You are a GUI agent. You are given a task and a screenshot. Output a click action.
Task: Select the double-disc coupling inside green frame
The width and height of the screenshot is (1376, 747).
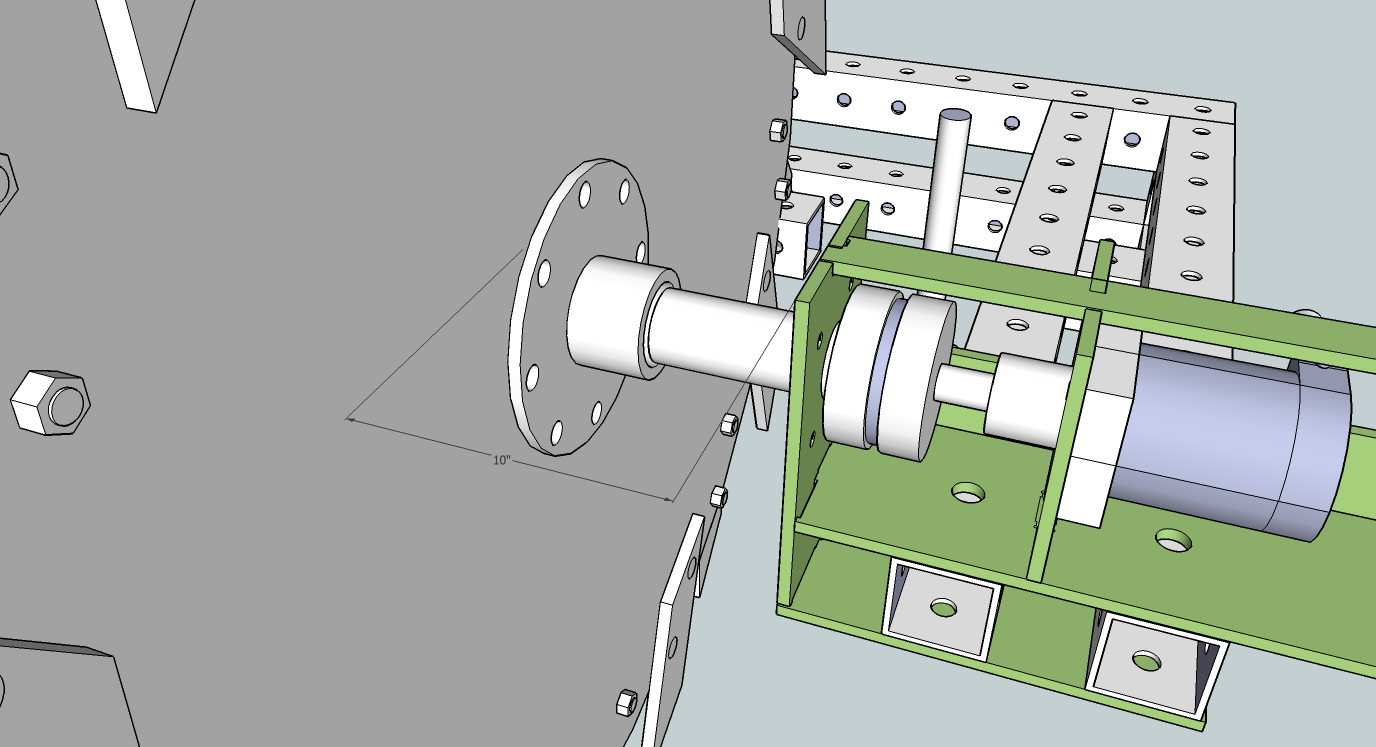(889, 373)
